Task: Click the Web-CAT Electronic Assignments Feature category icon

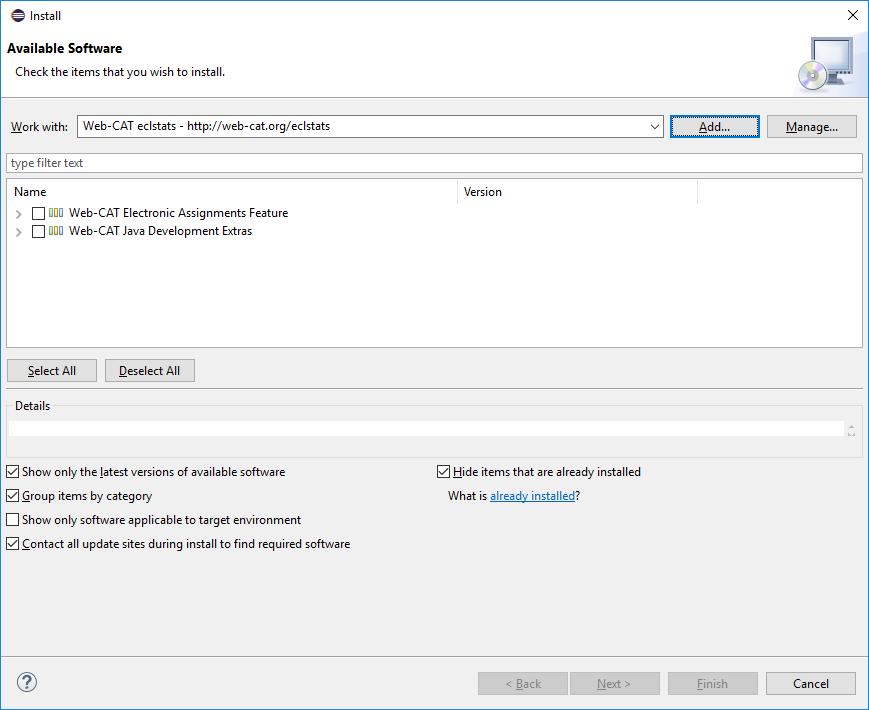Action: [x=55, y=212]
